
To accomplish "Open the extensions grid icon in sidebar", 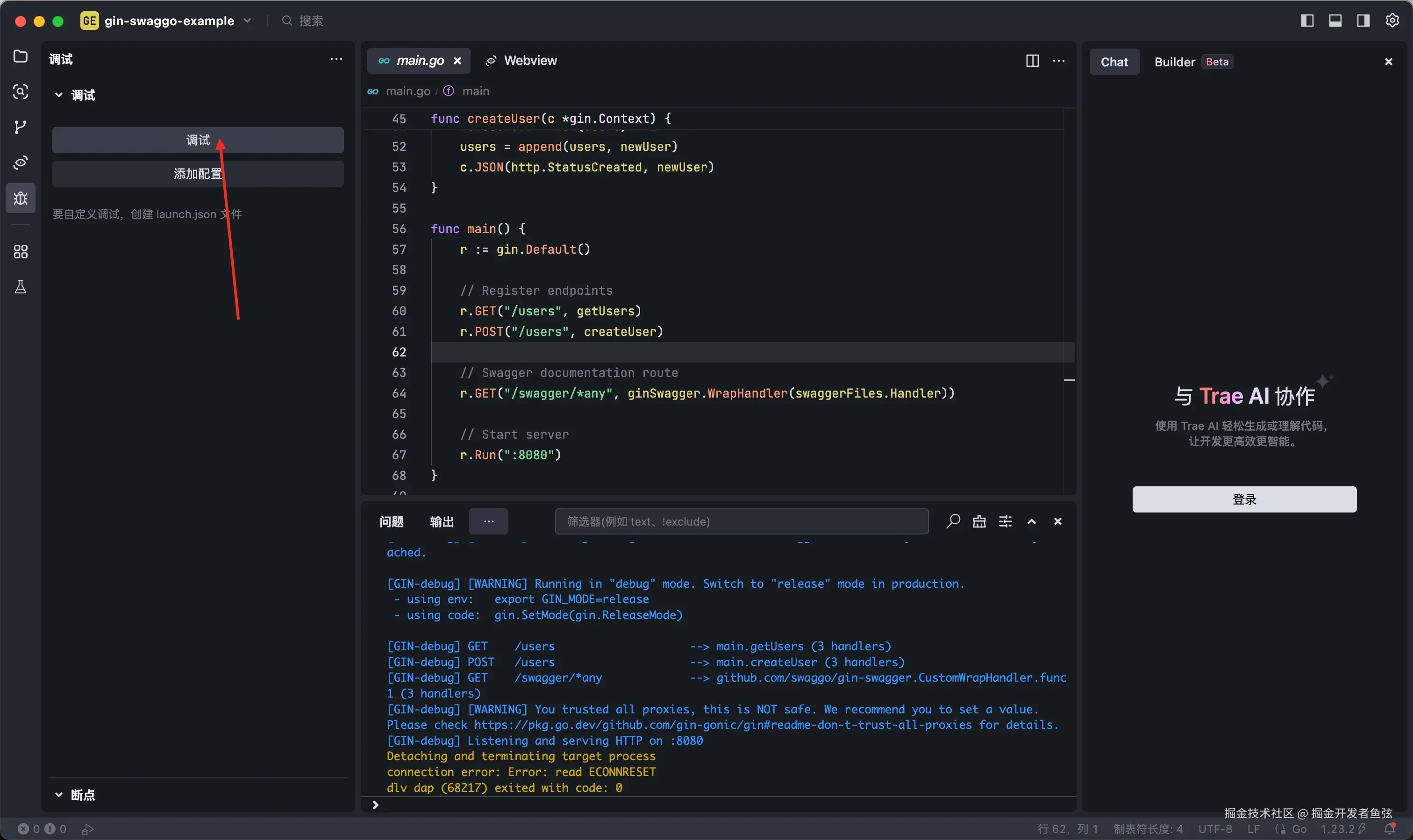I will 21,252.
